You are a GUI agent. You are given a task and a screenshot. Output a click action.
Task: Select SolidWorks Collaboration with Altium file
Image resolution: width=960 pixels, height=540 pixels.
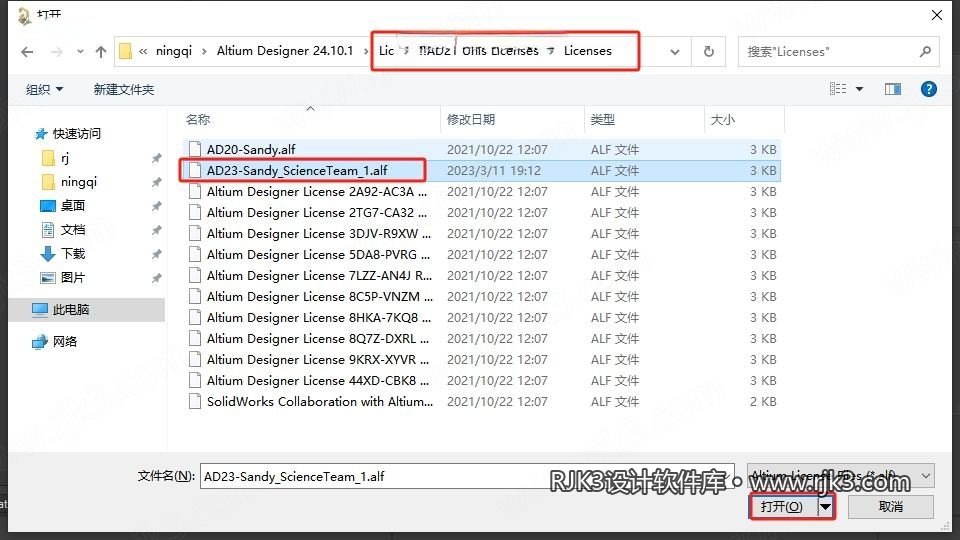[x=481, y=401]
